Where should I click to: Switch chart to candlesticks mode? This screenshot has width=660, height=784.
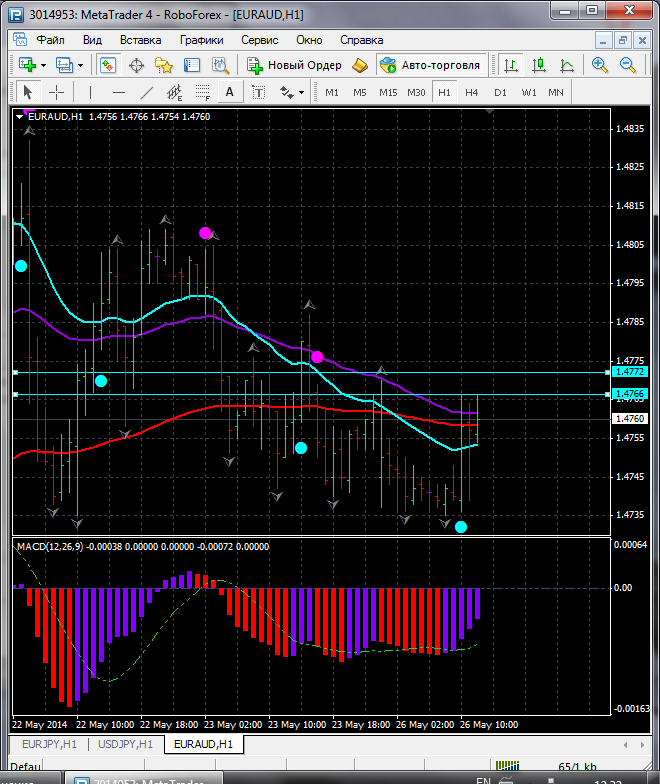pos(539,65)
